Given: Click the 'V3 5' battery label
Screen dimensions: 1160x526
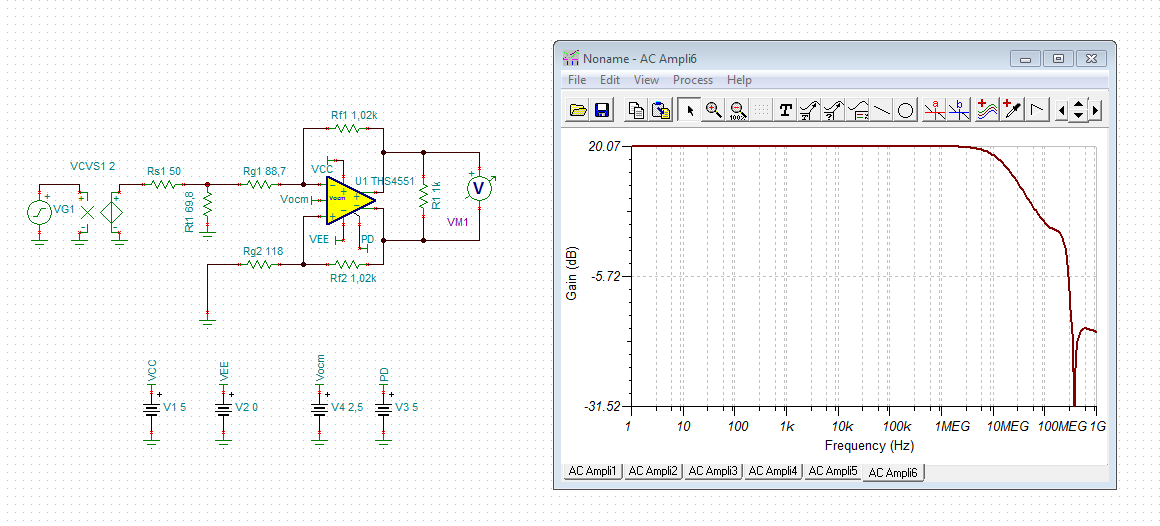Looking at the screenshot, I should pos(407,407).
